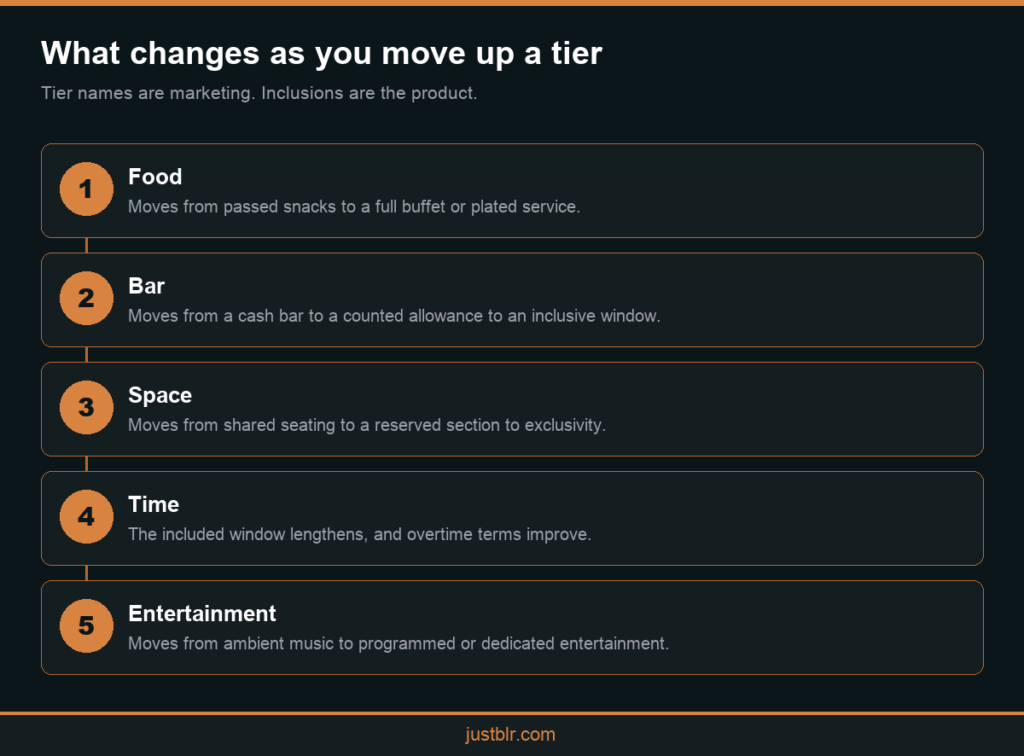This screenshot has height=756, width=1024.
Task: Click the orange number 1 circle
Action: click(86, 189)
